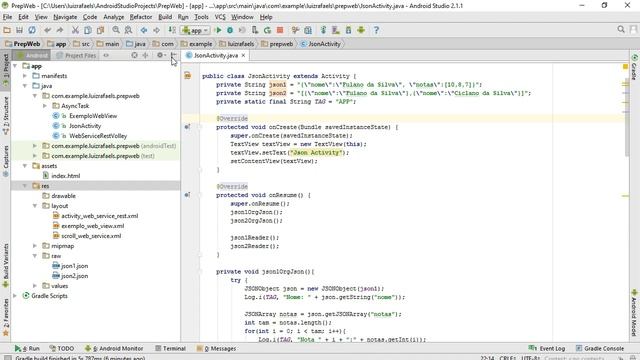Select the drawable folder
The width and height of the screenshot is (640, 360).
pyautogui.click(x=63, y=196)
